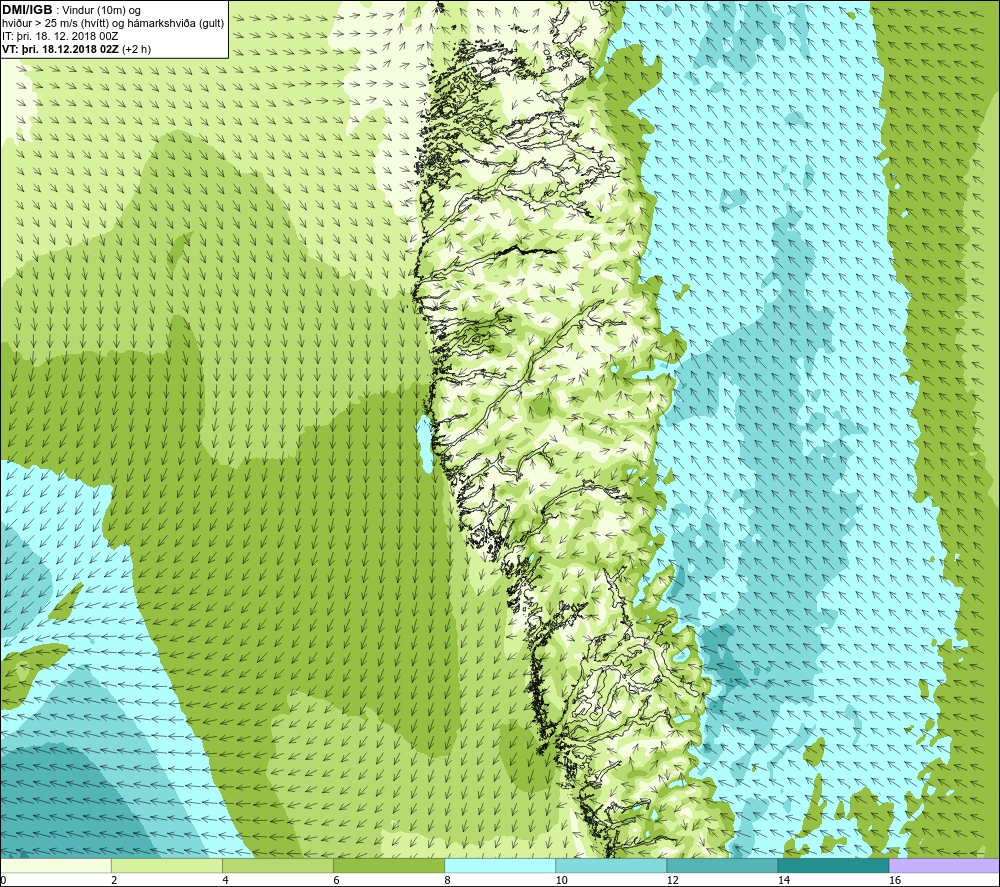This screenshot has height=887, width=1000.
Task: Click the legend value label 16
Action: click(x=895, y=881)
